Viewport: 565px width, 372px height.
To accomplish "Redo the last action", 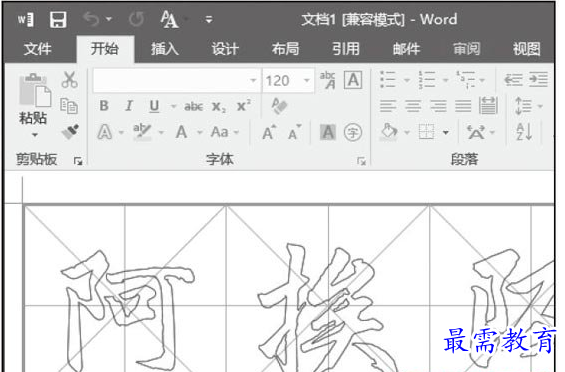I will point(137,19).
